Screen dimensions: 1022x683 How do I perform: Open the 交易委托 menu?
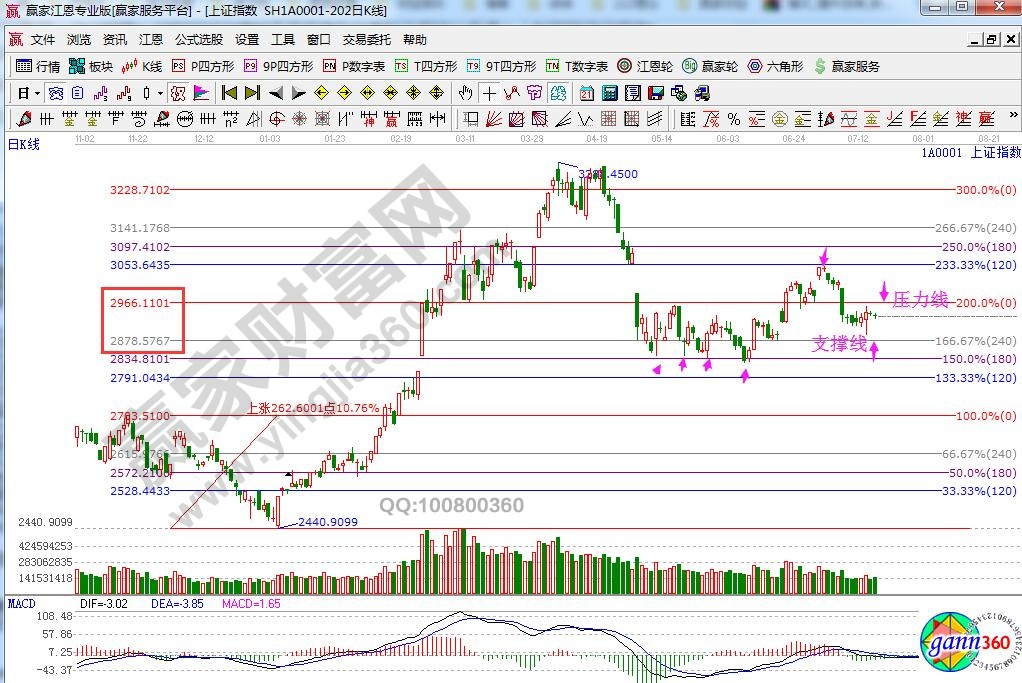366,40
